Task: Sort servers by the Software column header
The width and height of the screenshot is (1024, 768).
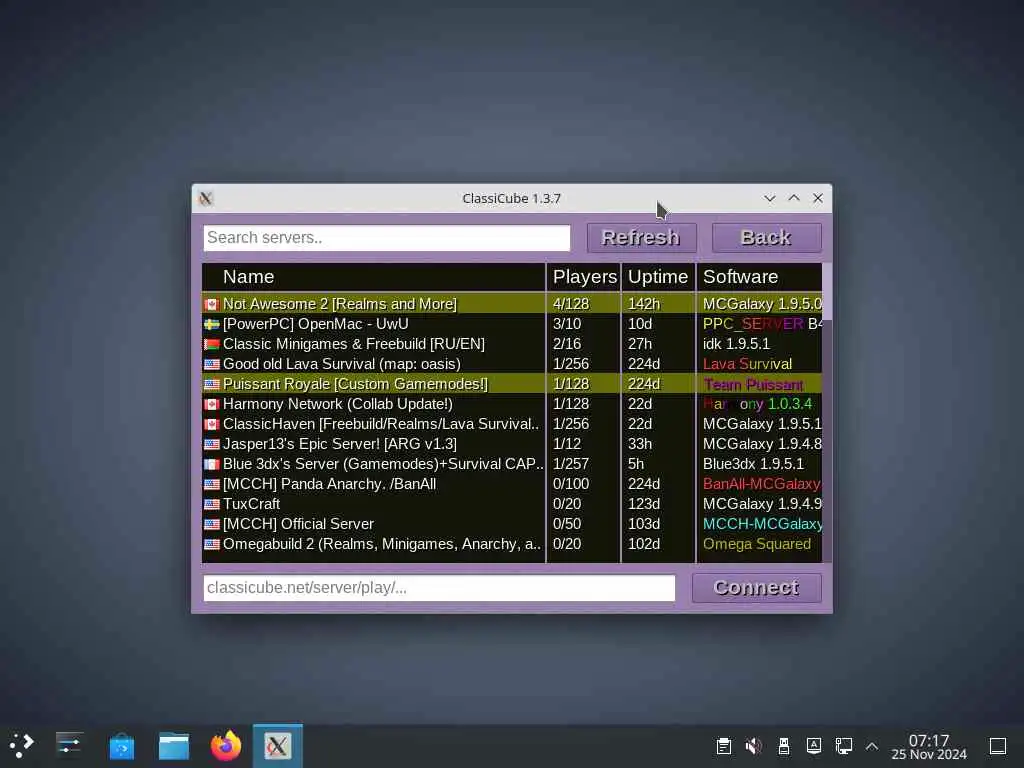Action: [x=760, y=277]
